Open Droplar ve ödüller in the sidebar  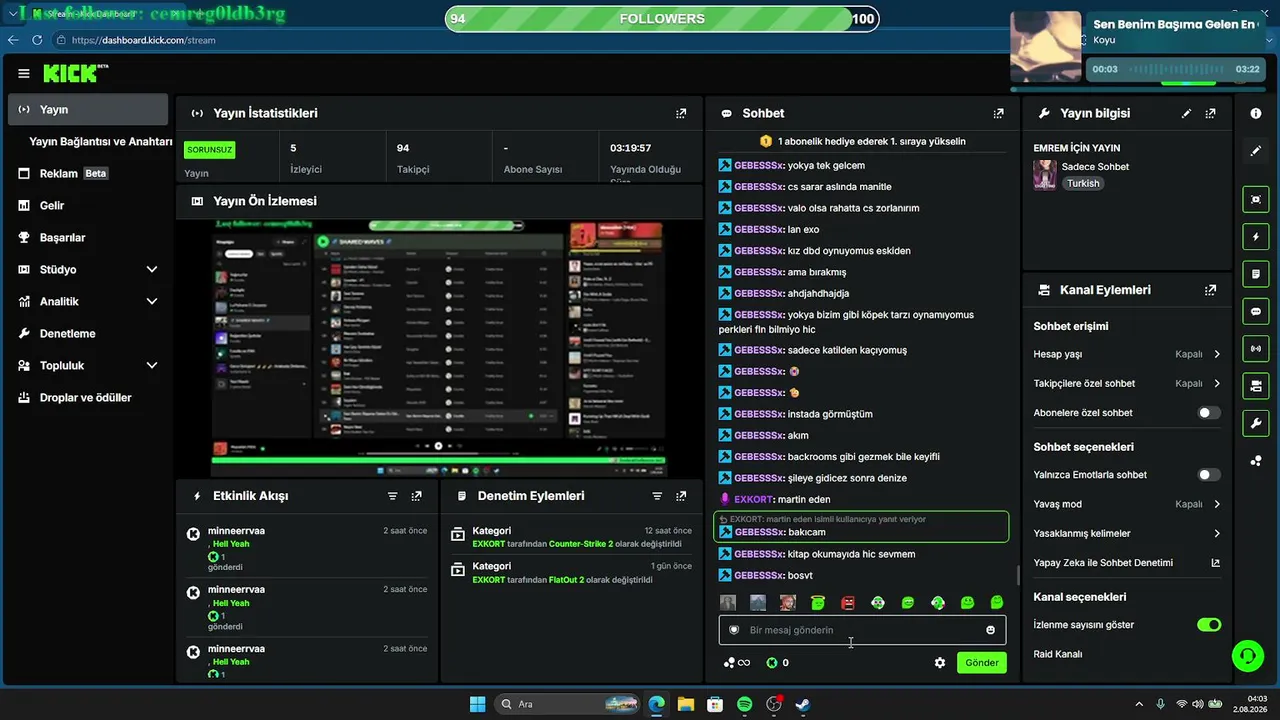tap(88, 397)
